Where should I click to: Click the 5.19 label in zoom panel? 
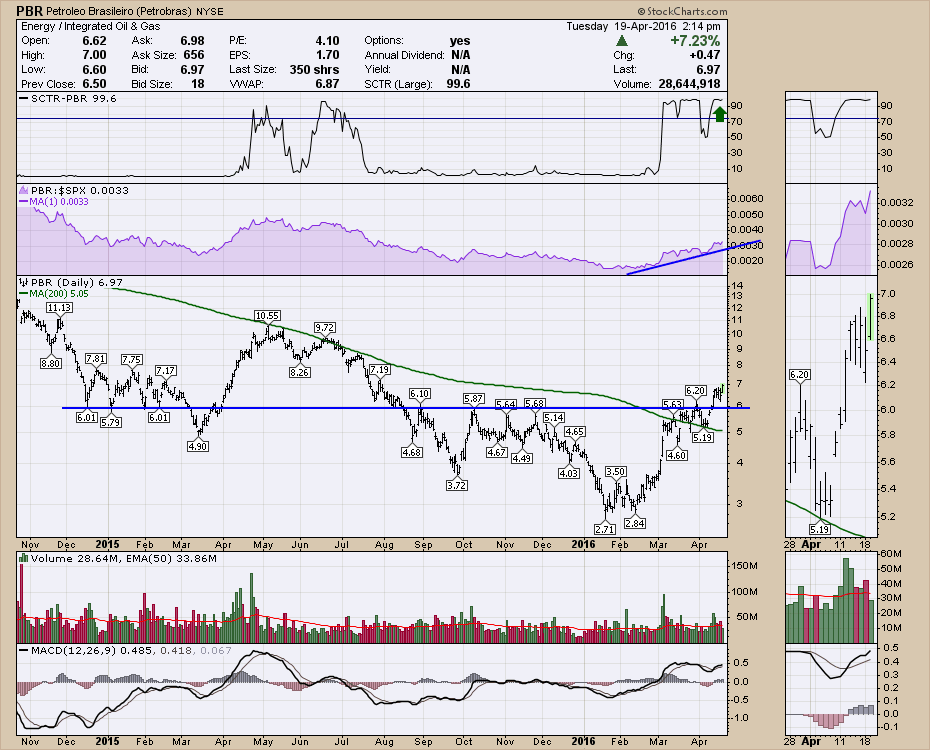[x=823, y=528]
